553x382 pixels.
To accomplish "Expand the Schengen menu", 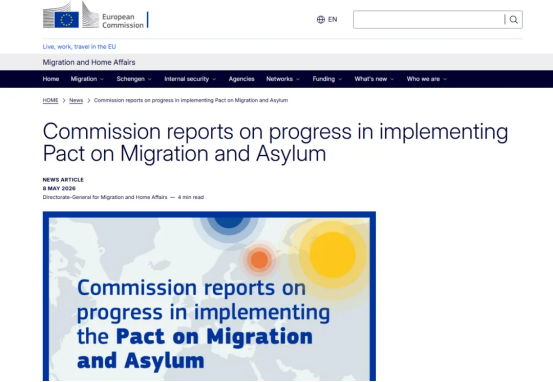I will [x=134, y=79].
